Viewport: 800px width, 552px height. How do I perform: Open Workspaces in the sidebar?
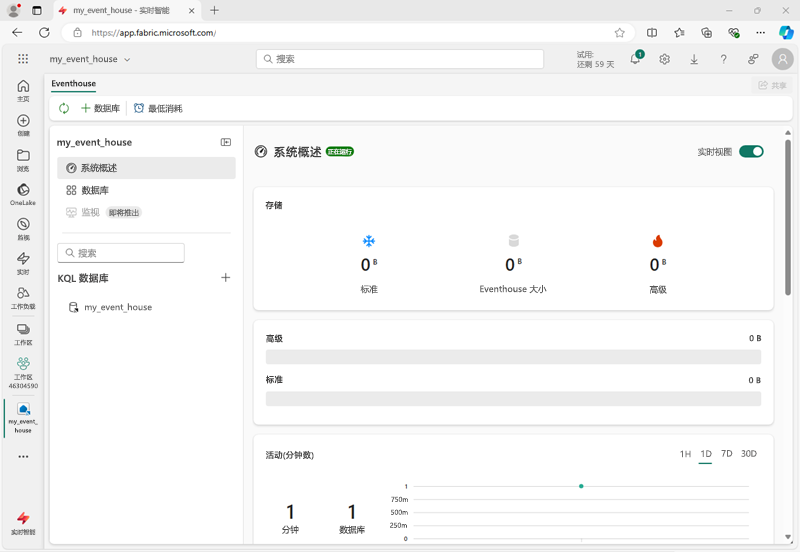click(23, 334)
